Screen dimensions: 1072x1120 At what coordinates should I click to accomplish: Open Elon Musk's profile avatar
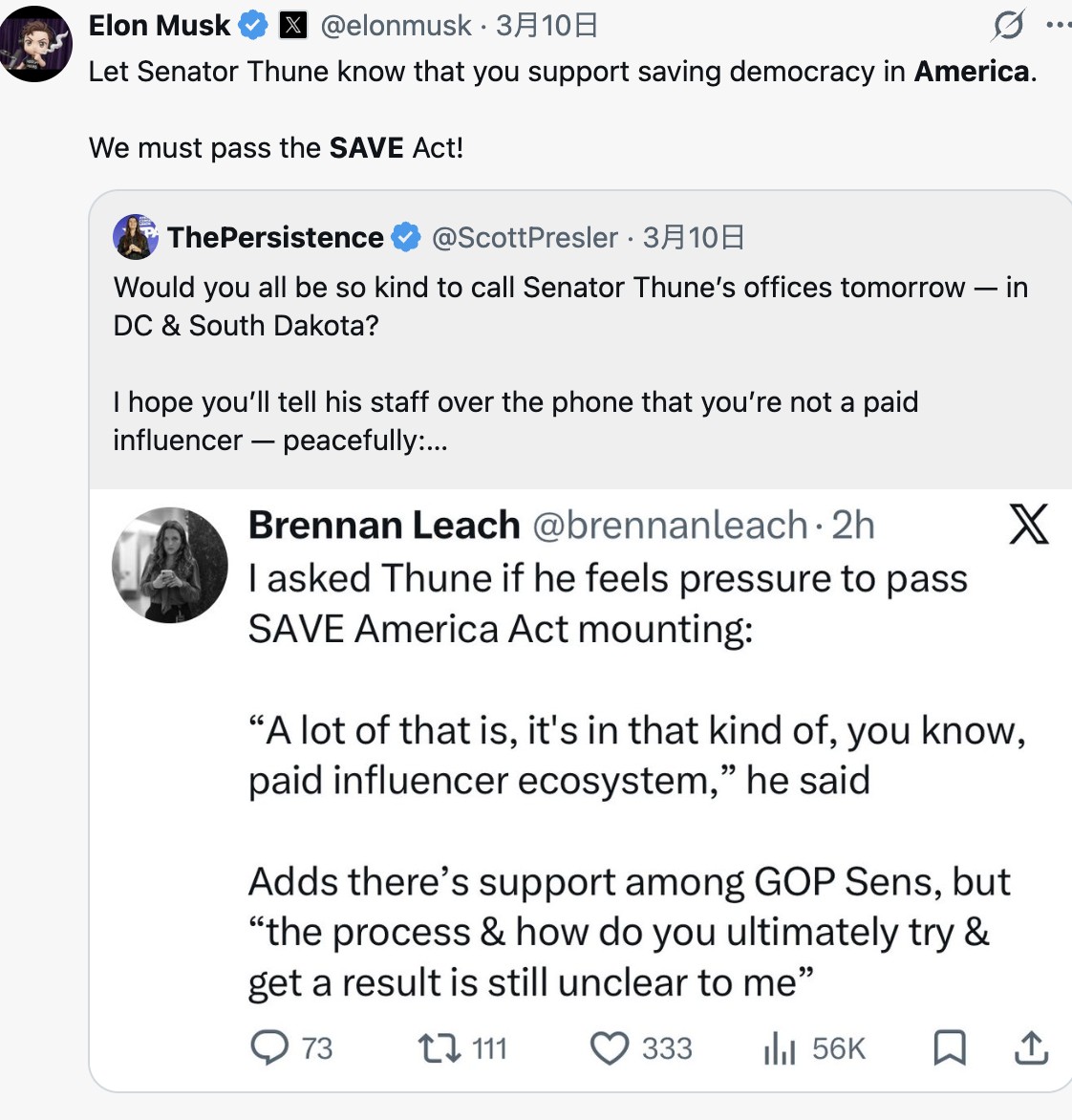click(36, 43)
